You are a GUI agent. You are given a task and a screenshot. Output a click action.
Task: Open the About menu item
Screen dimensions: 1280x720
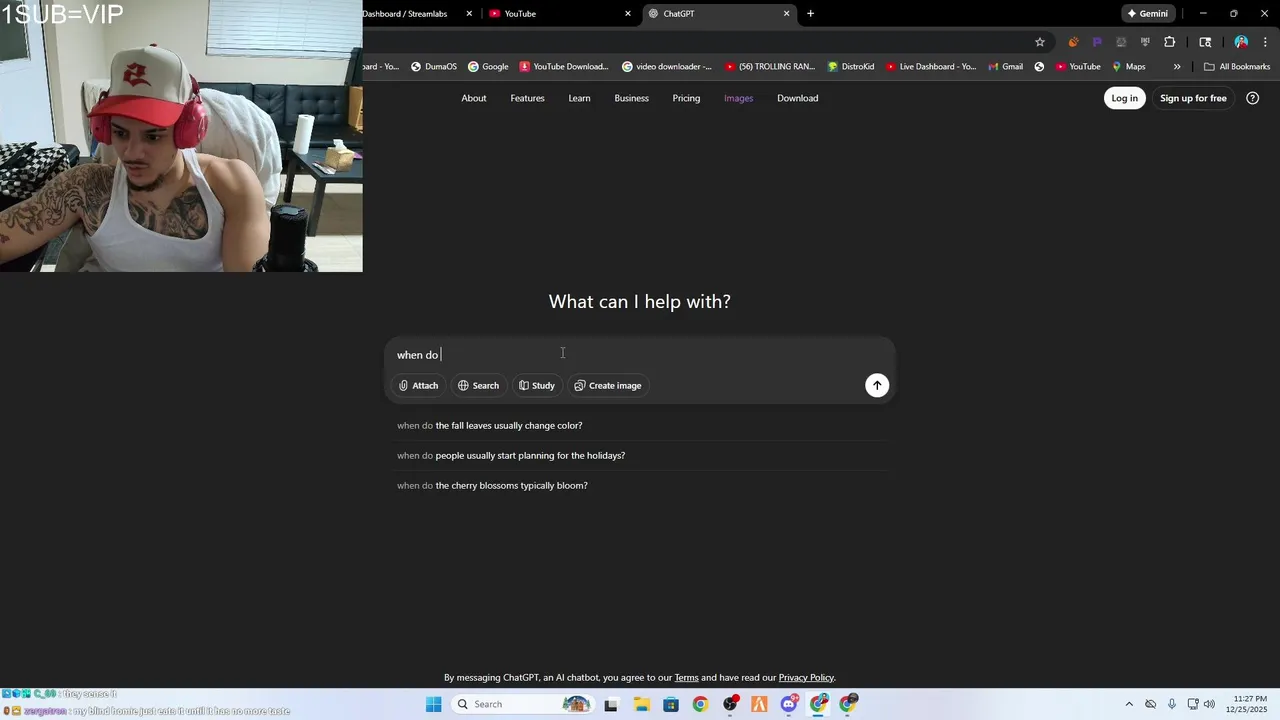tap(474, 98)
